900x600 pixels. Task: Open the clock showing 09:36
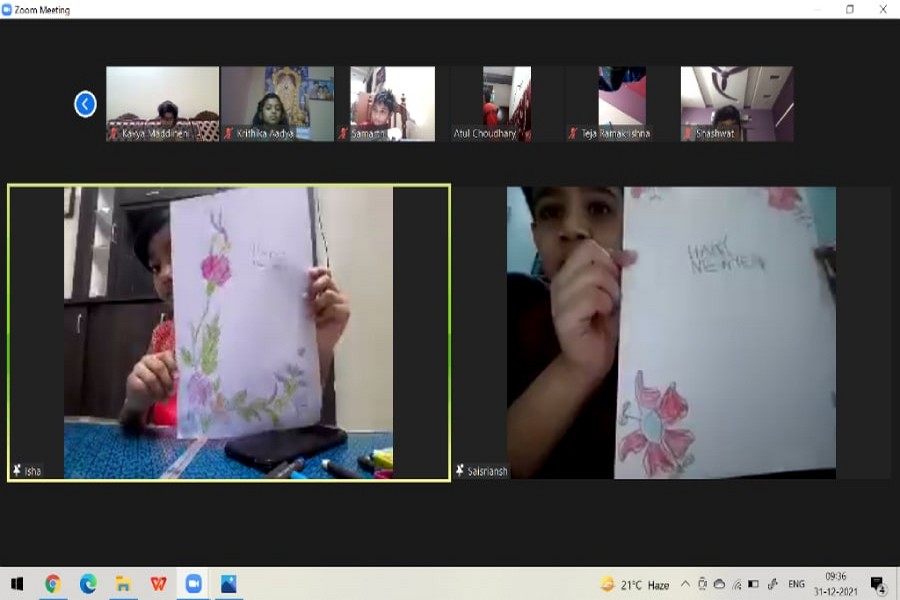pyautogui.click(x=836, y=584)
